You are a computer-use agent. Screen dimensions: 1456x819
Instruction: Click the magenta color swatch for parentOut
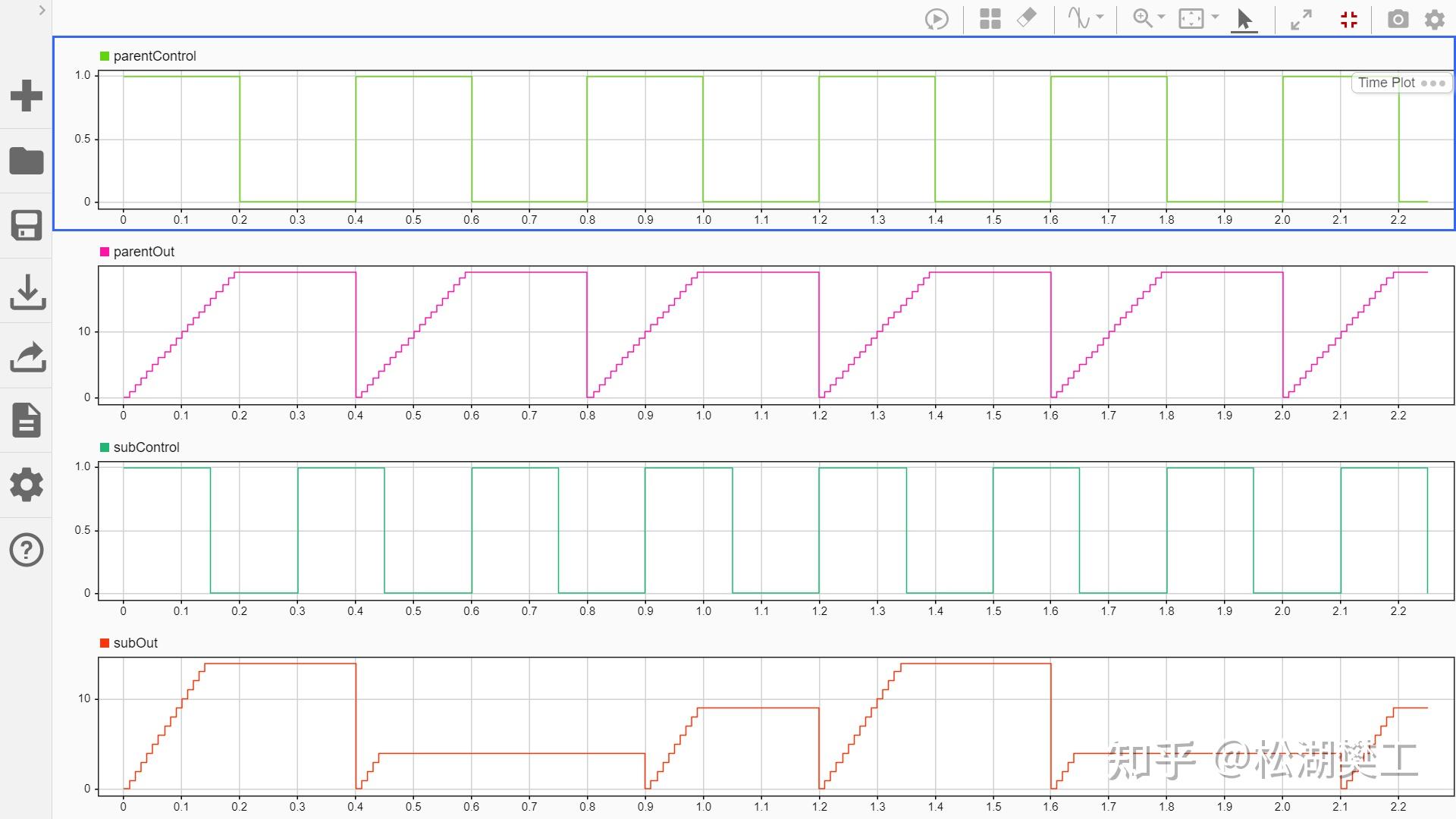point(104,251)
